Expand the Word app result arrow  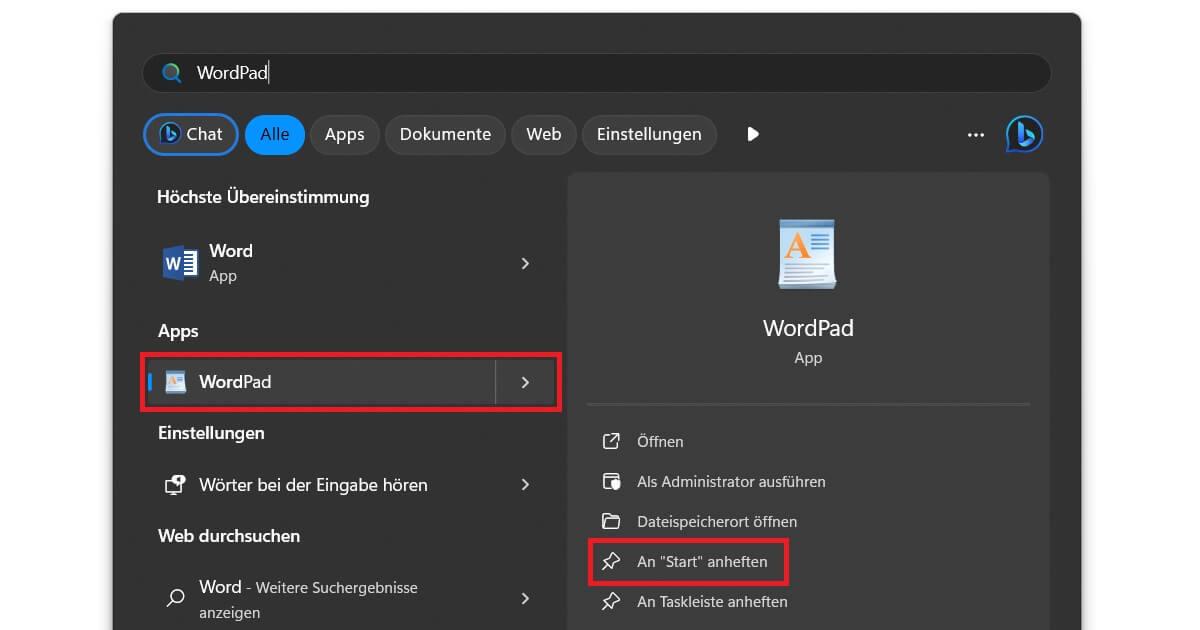525,263
